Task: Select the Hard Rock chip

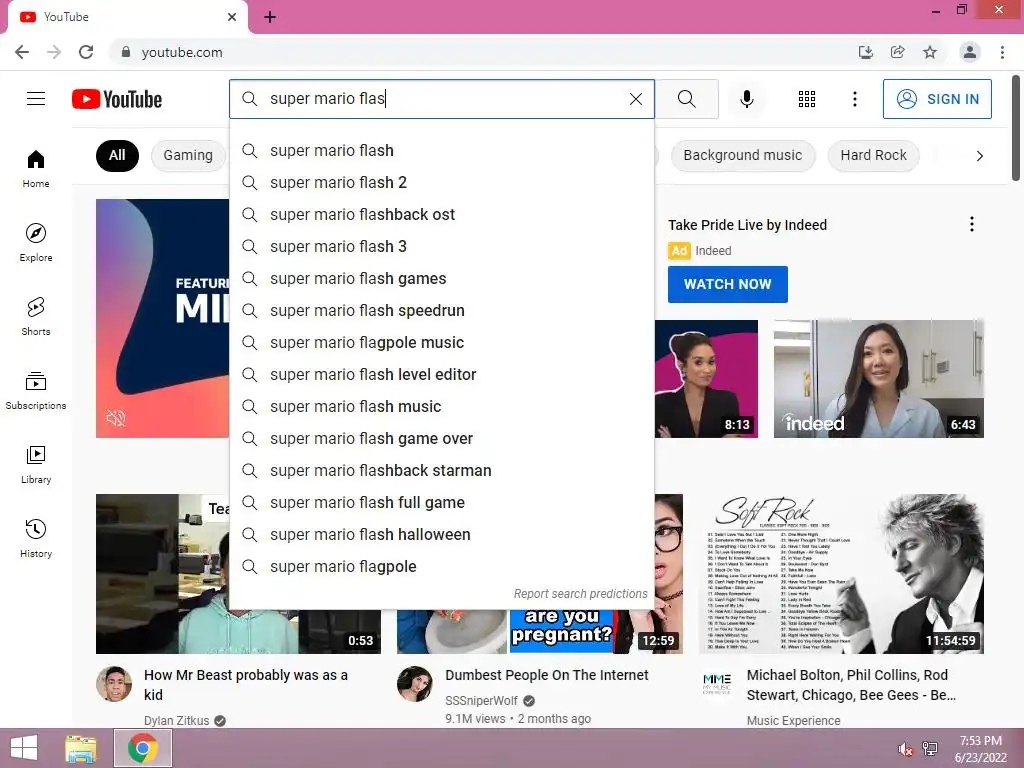Action: click(x=873, y=155)
